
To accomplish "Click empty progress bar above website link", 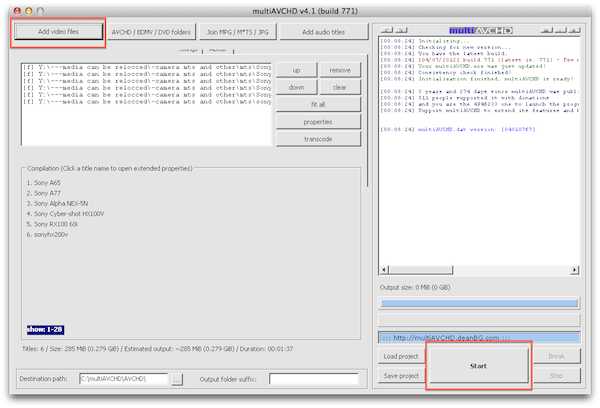I will point(479,320).
